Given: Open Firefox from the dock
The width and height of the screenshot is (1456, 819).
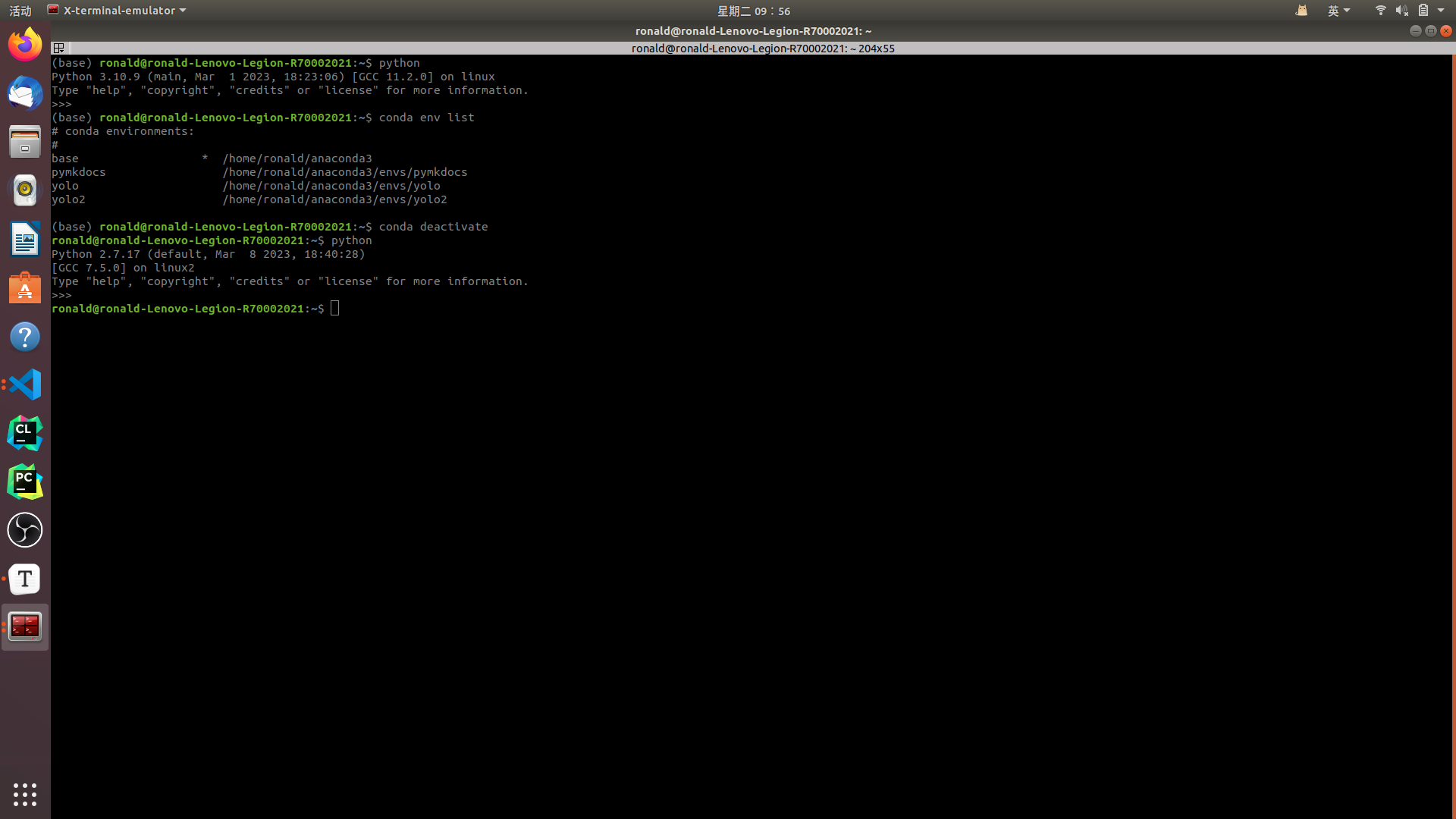Looking at the screenshot, I should point(25,45).
